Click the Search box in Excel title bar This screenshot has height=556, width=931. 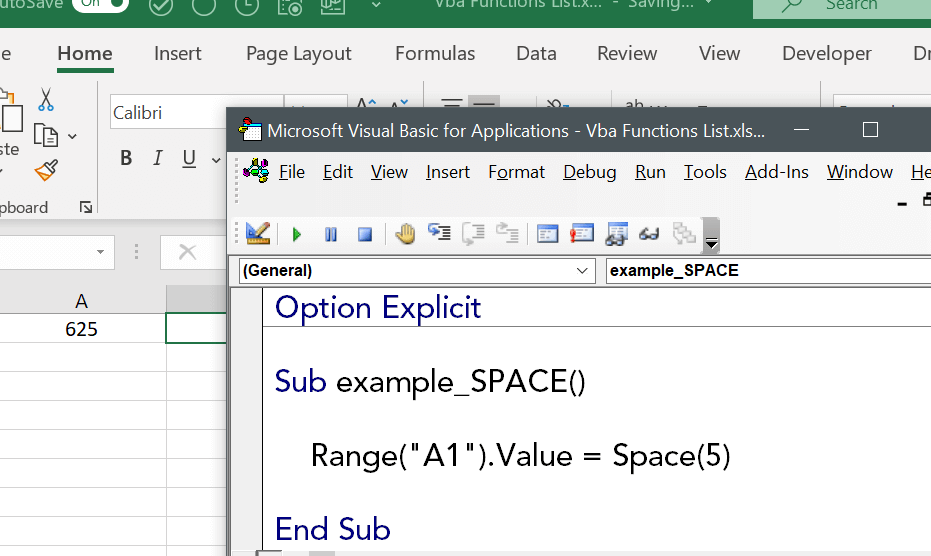[842, 7]
